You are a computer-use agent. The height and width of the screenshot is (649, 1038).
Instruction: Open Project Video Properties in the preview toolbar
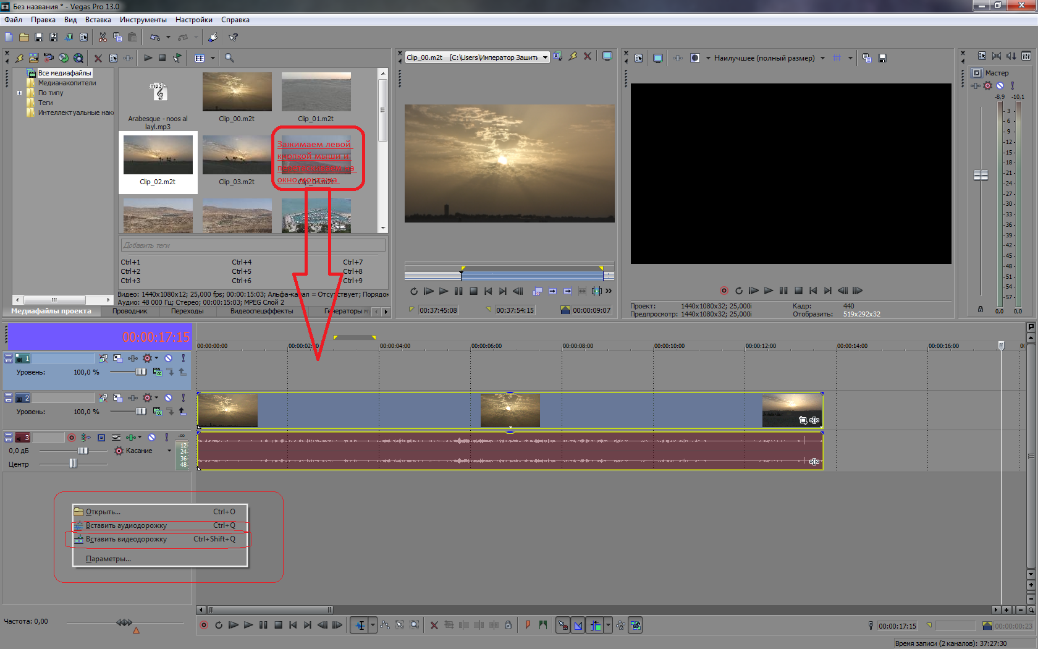(638, 58)
